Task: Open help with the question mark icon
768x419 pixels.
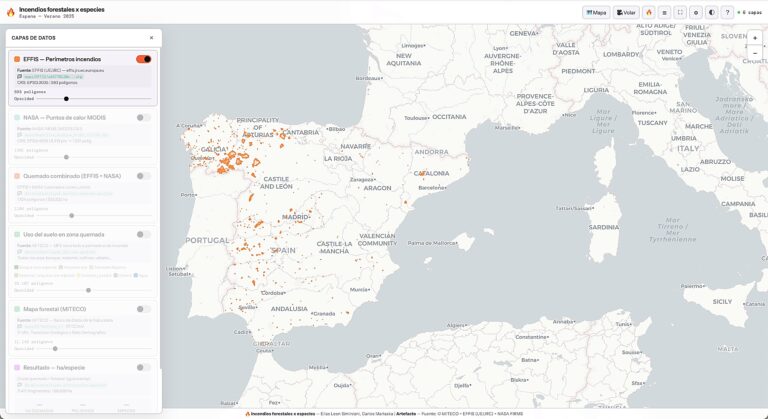Action: pyautogui.click(x=727, y=13)
